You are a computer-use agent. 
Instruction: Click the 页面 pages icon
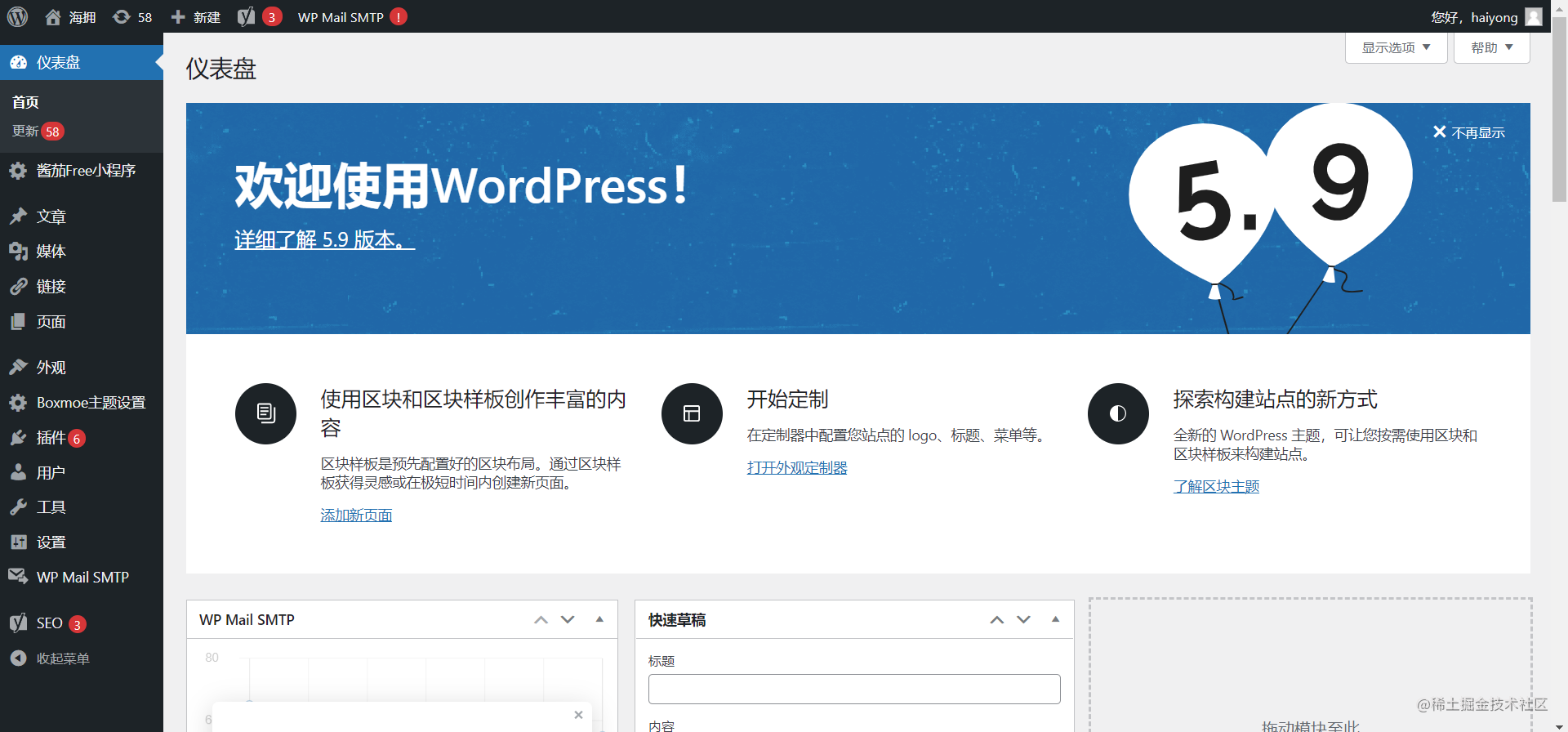pos(18,322)
